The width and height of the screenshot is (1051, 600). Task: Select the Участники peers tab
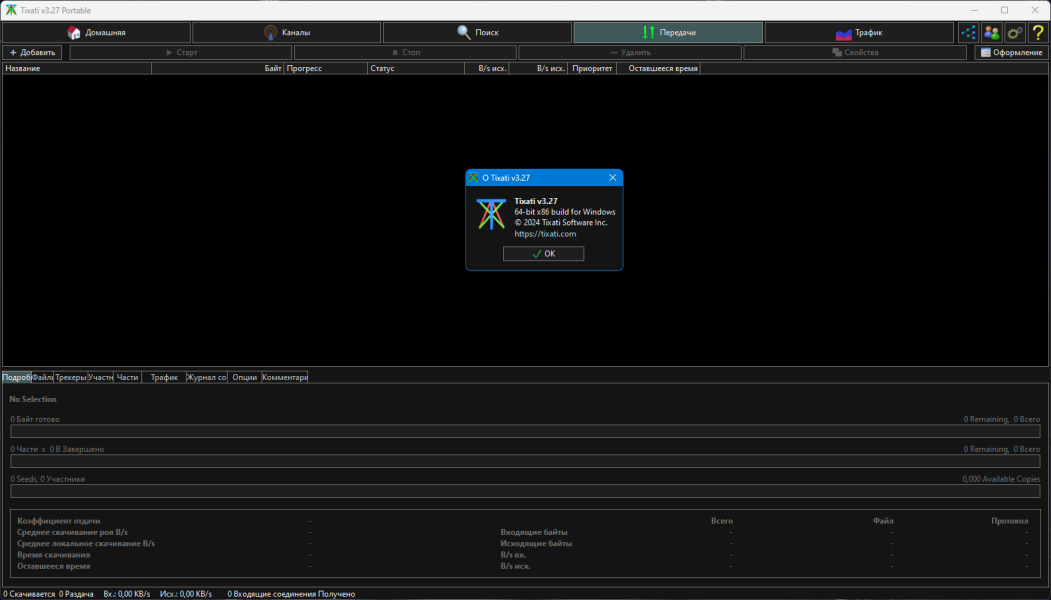(x=101, y=377)
